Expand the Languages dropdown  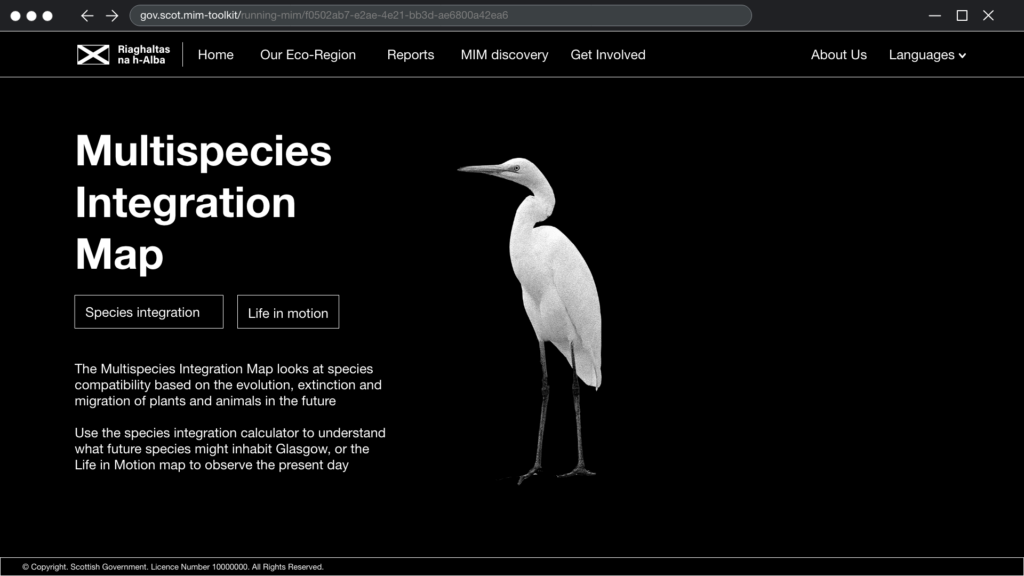click(927, 55)
